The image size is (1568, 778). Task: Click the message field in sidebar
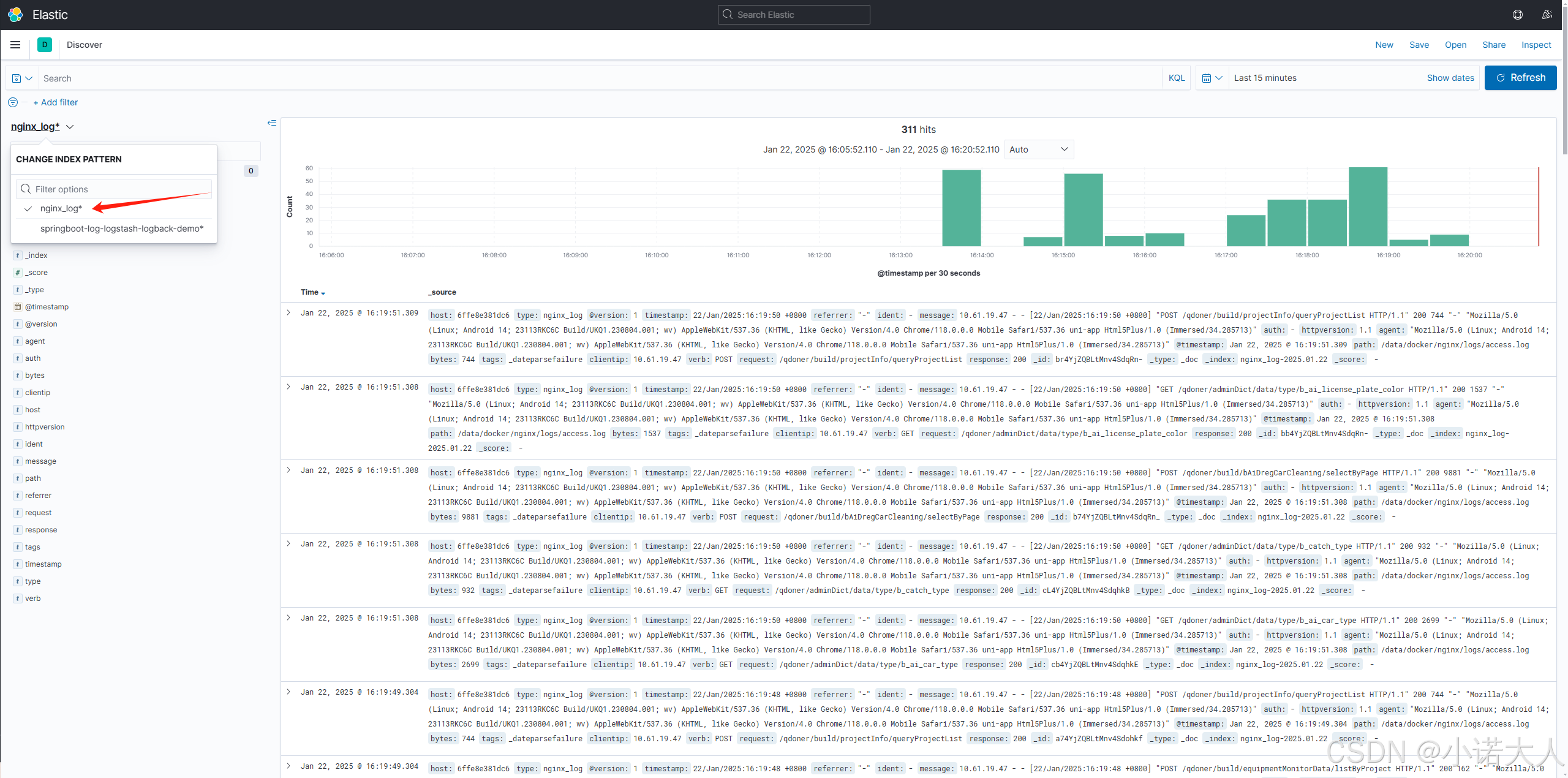click(x=40, y=461)
